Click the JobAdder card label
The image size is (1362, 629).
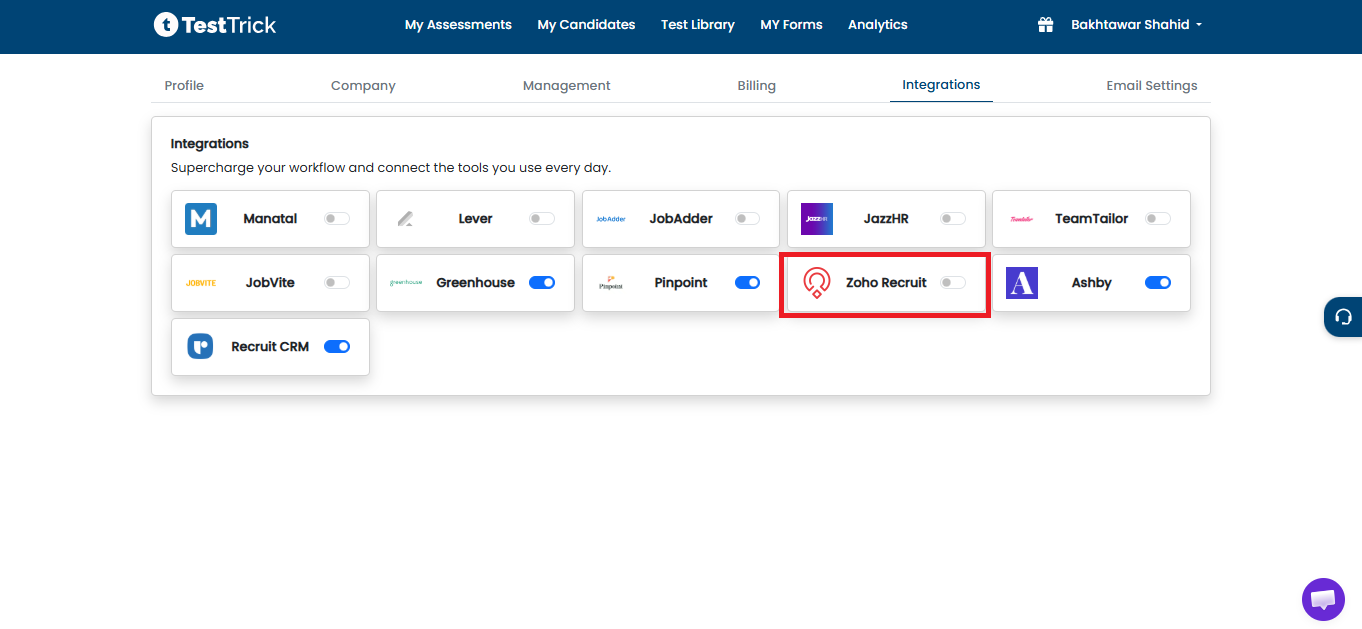tap(681, 219)
